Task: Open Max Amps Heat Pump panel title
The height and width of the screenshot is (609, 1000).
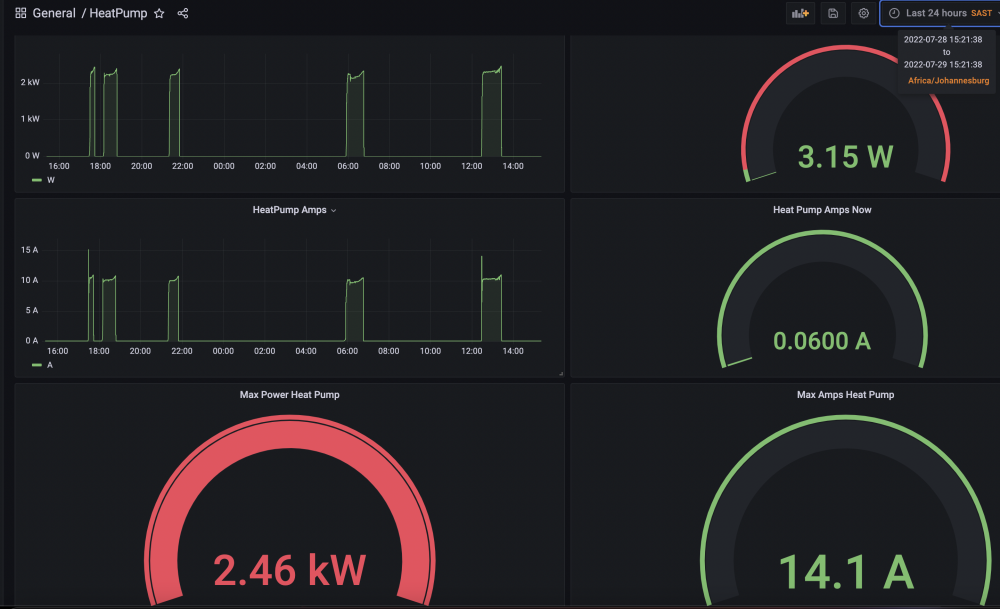Action: [x=846, y=395]
